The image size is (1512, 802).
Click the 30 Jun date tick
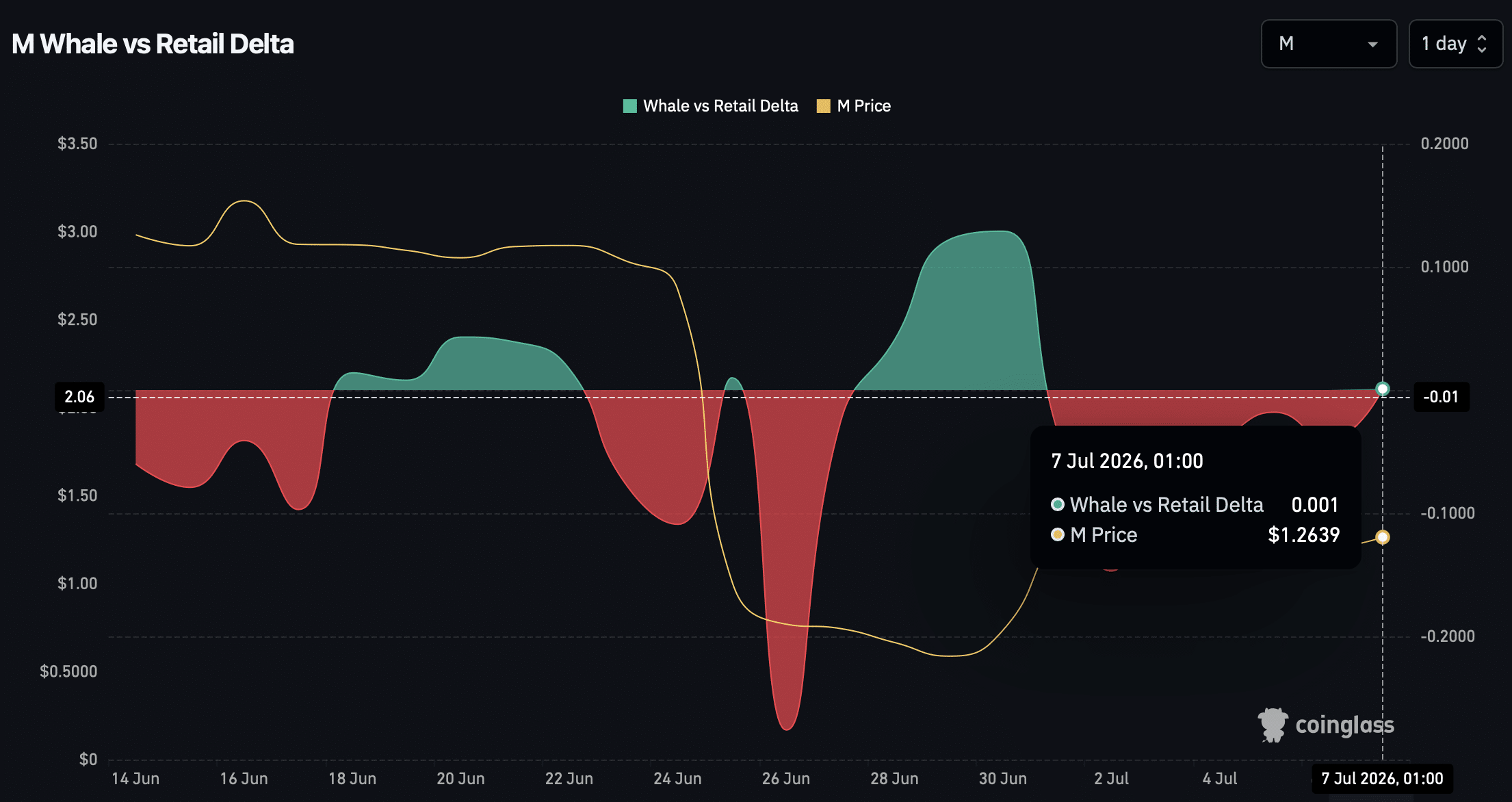[x=1002, y=779]
